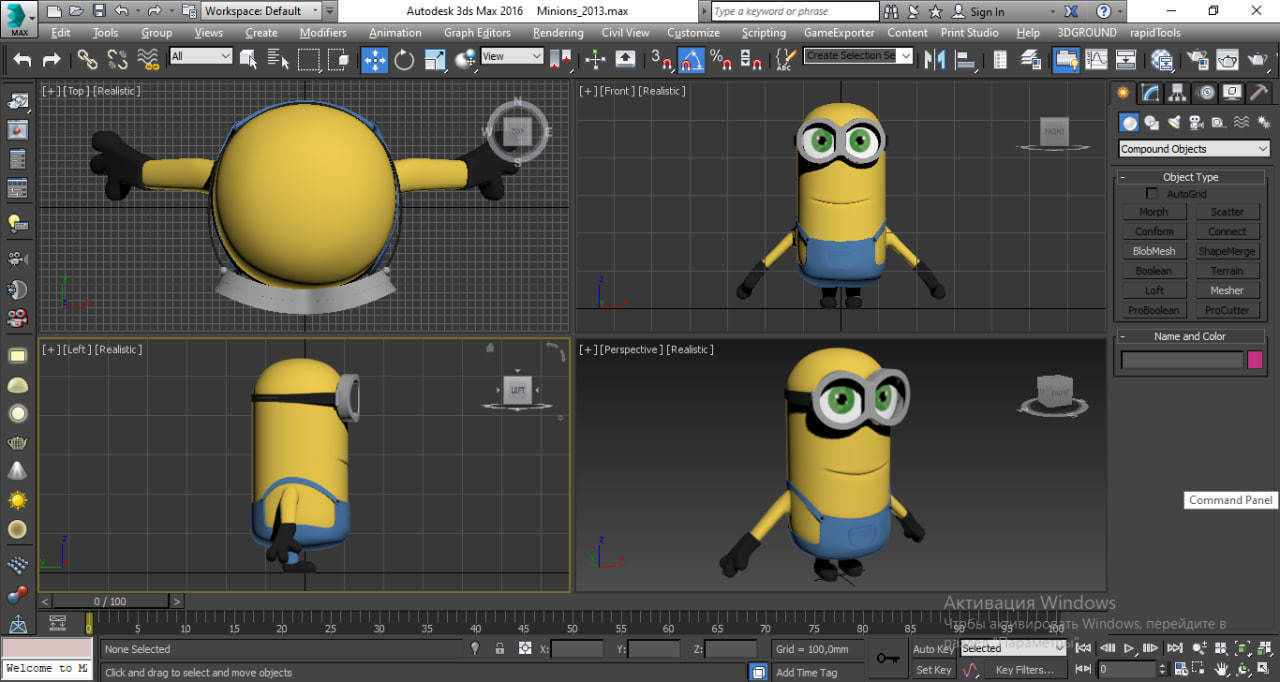1280x682 pixels.
Task: Select the Select and Rotate tool
Action: [x=404, y=59]
